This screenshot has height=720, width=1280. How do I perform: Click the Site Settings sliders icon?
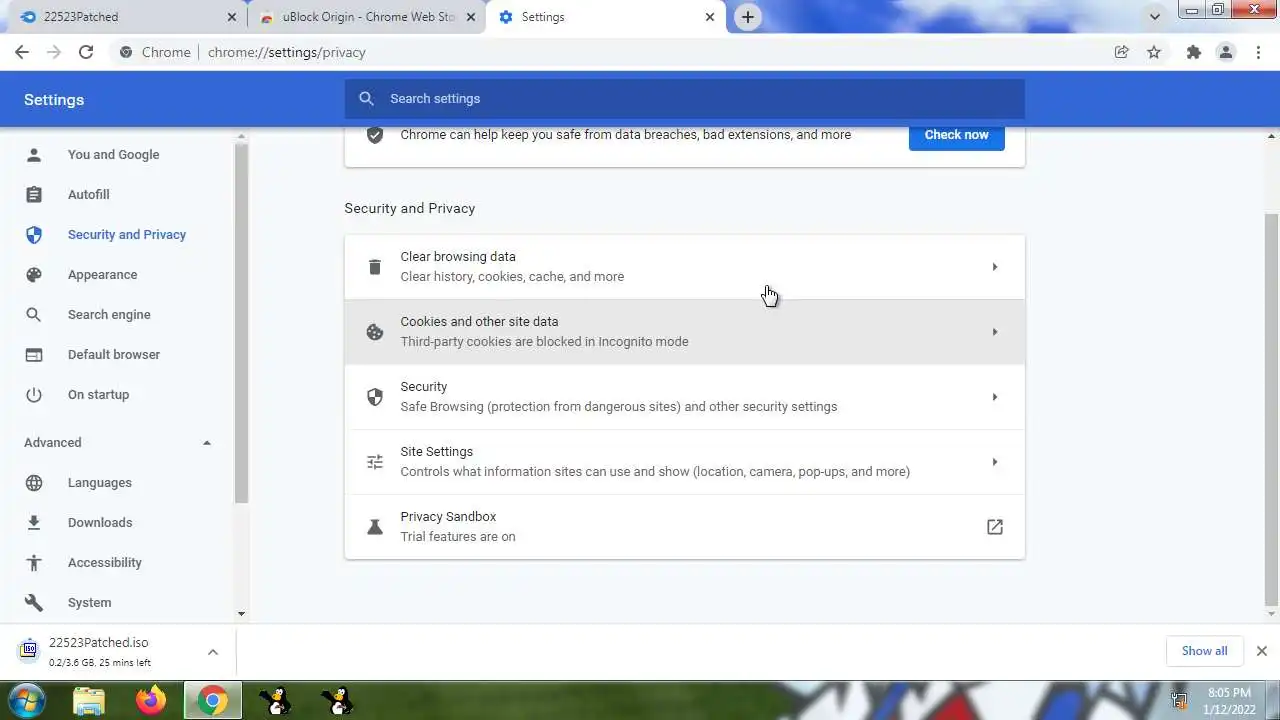[375, 462]
